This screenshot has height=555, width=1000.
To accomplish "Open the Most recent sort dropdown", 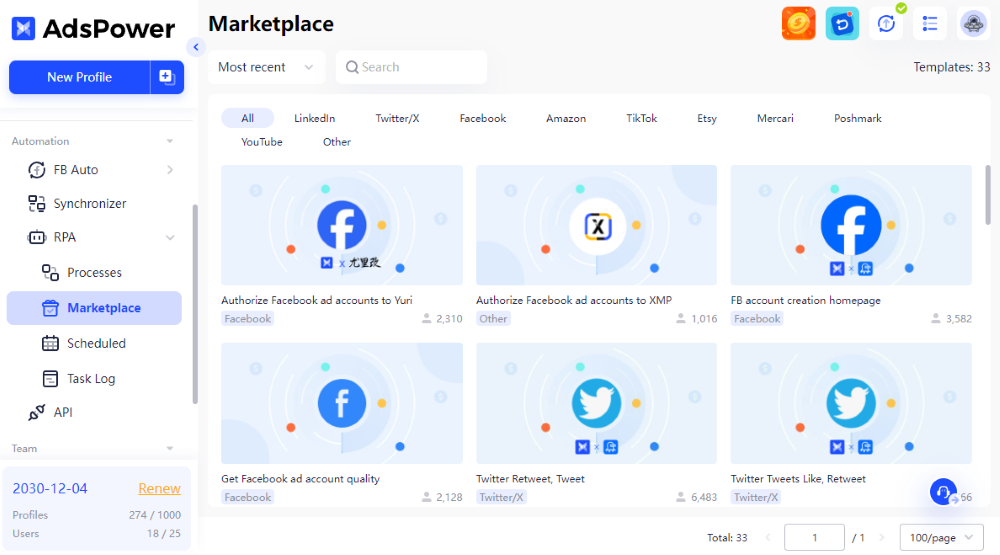I will tap(267, 67).
